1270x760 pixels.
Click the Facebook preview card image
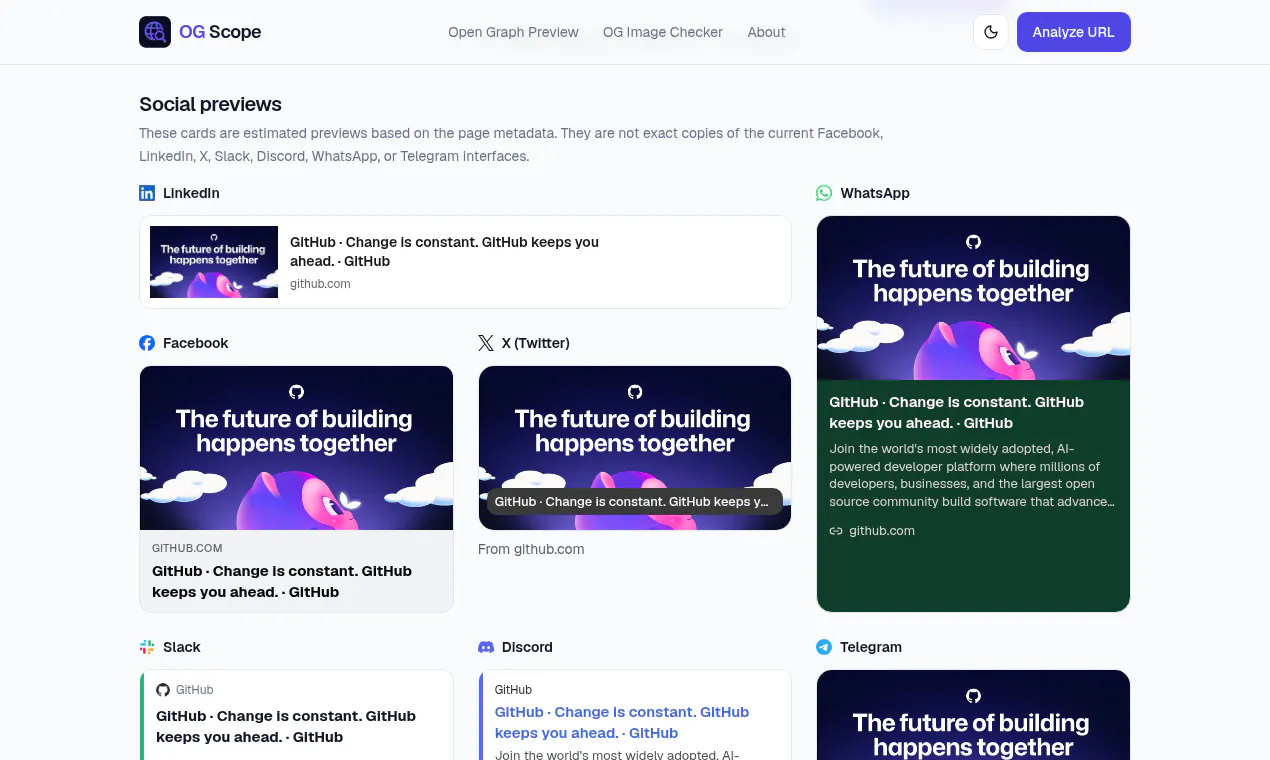point(296,448)
